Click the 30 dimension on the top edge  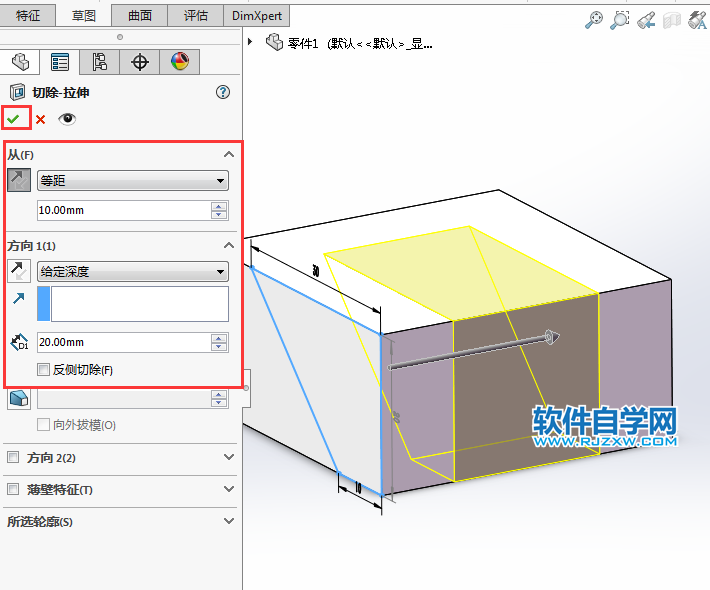(316, 271)
